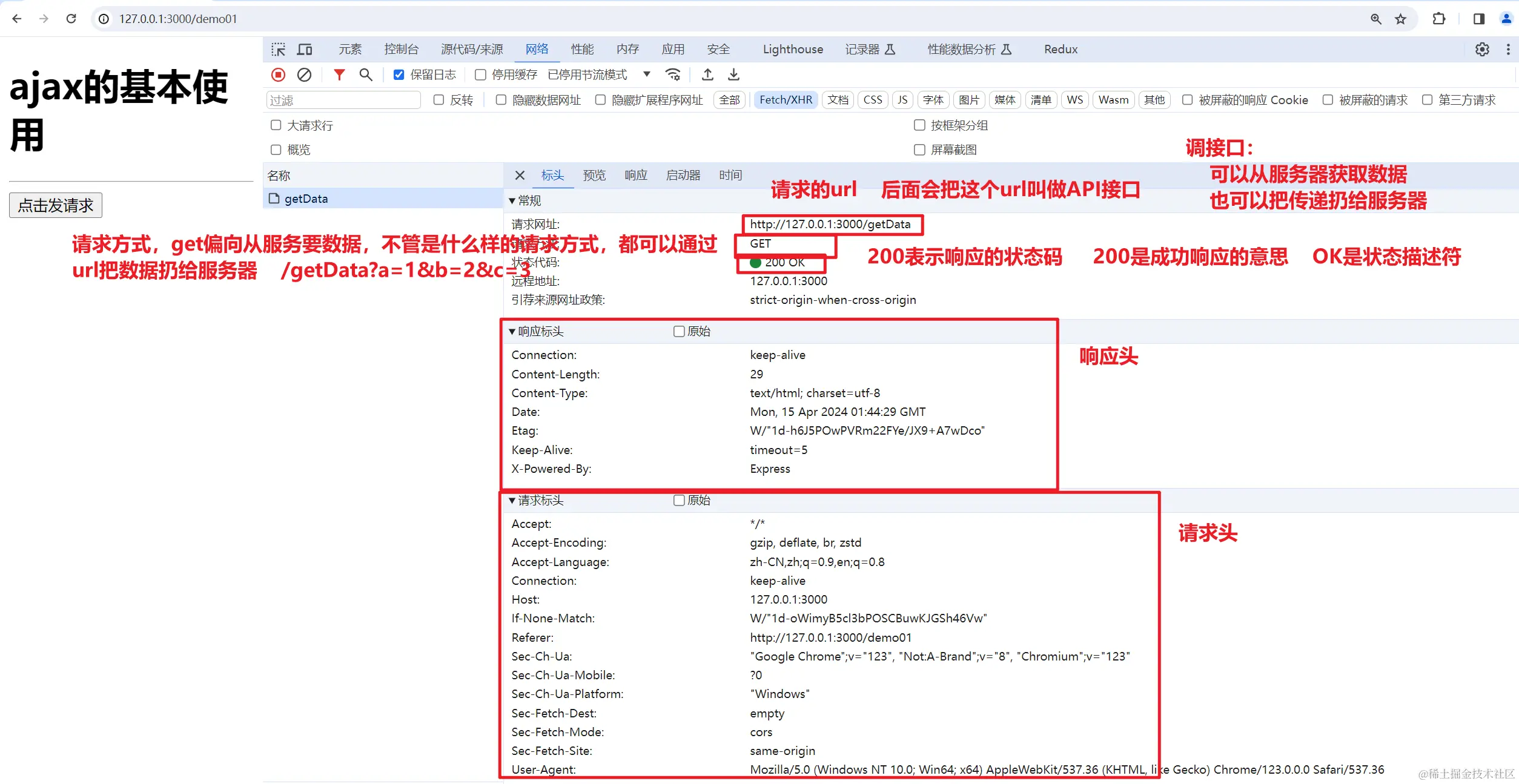This screenshot has width=1519, height=784.
Task: Check the 反转 filter checkbox
Action: pos(439,100)
